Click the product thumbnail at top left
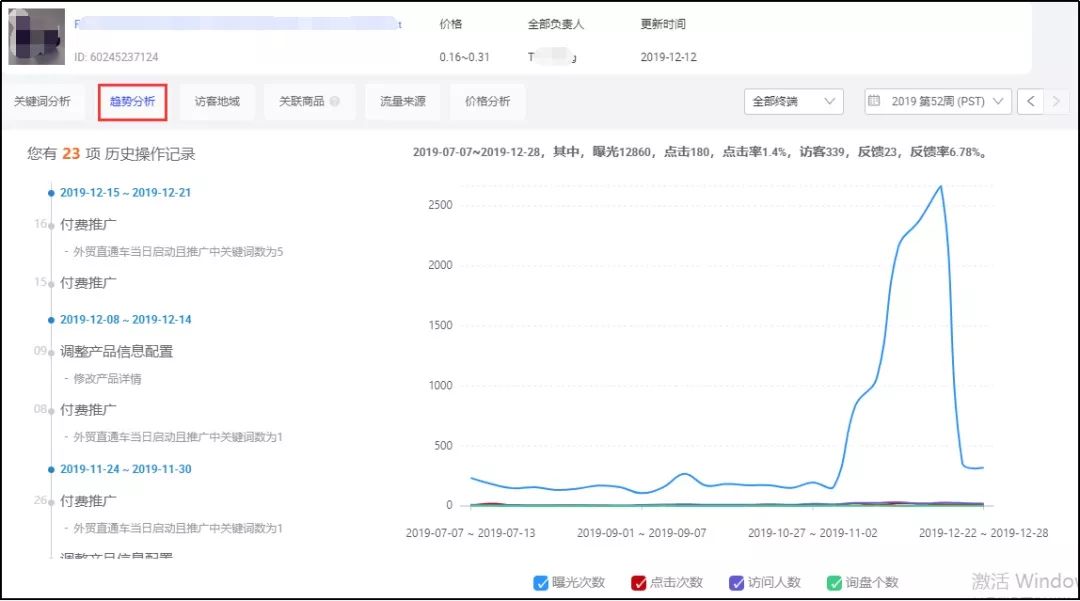The image size is (1080, 601). point(36,36)
